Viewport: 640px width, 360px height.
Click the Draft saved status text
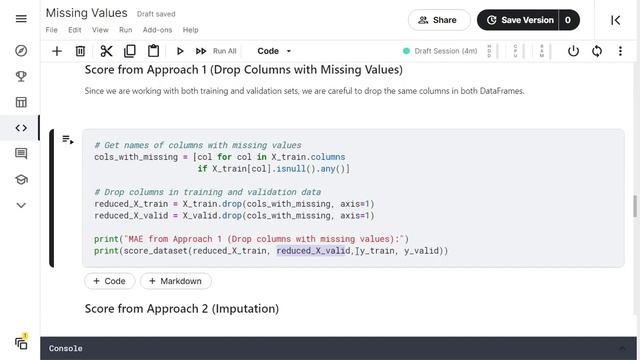click(x=156, y=14)
